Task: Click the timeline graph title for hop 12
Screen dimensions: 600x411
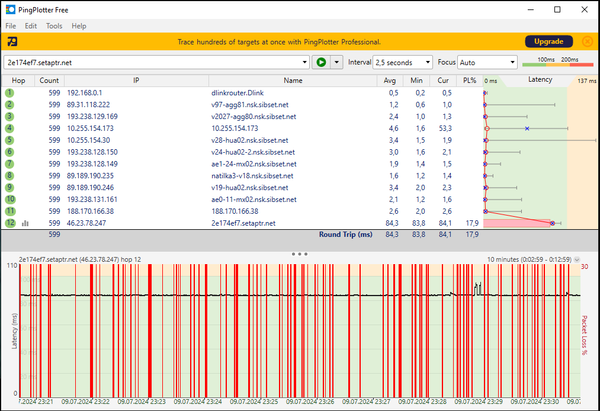Action: pyautogui.click(x=80, y=259)
